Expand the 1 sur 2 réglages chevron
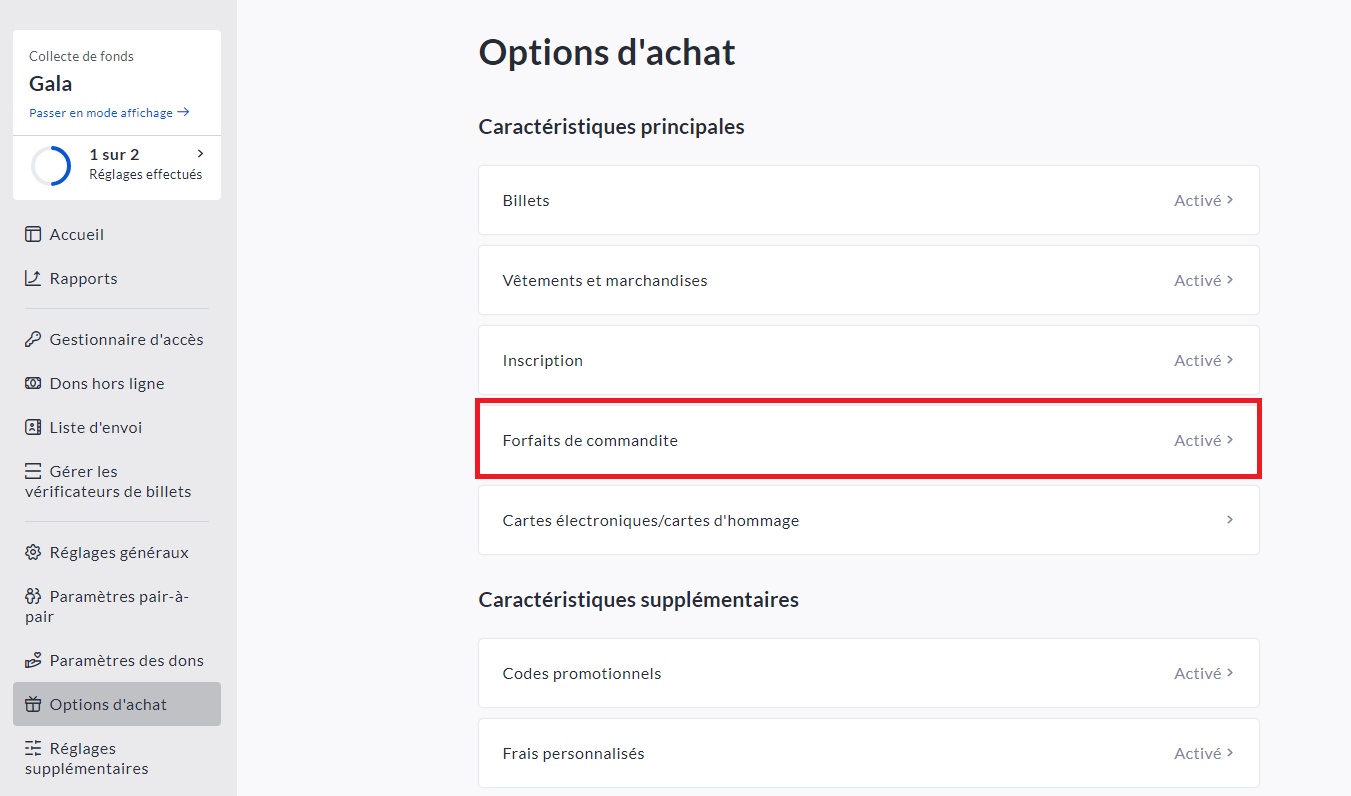 click(x=201, y=154)
